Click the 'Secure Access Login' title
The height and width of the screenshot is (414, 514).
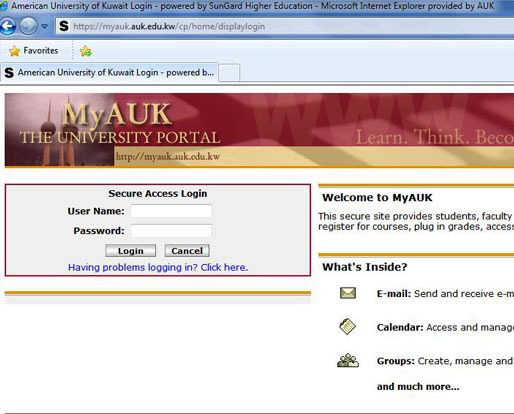(158, 193)
